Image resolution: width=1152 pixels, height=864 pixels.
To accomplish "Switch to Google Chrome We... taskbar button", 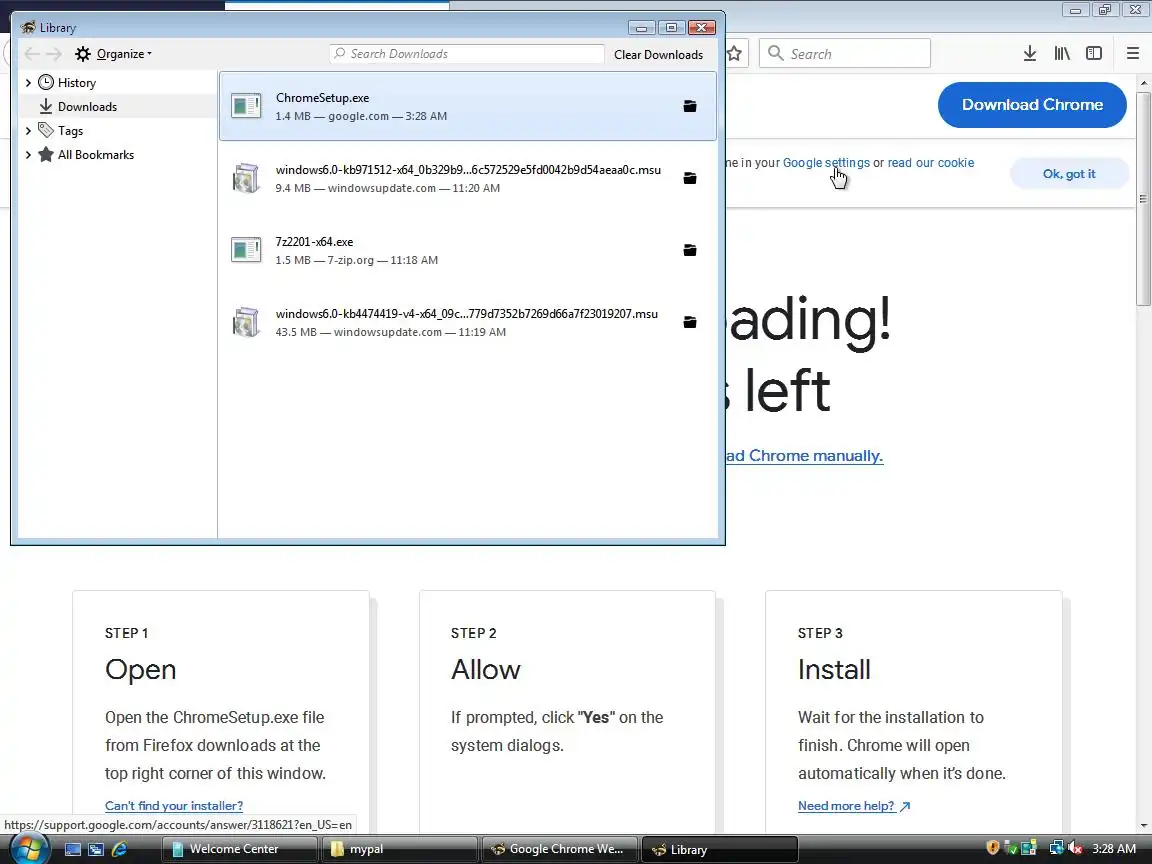I will 559,849.
